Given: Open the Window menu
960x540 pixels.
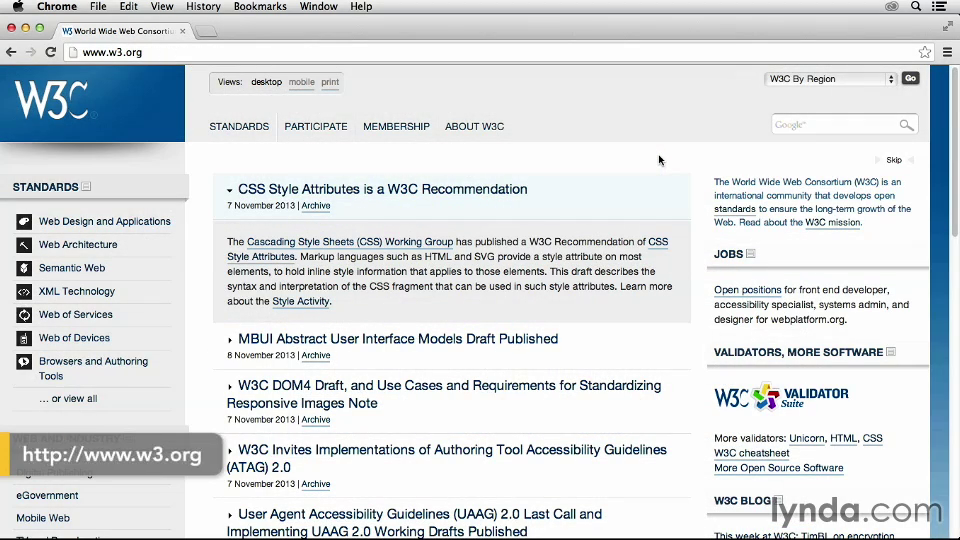Looking at the screenshot, I should coord(318,6).
